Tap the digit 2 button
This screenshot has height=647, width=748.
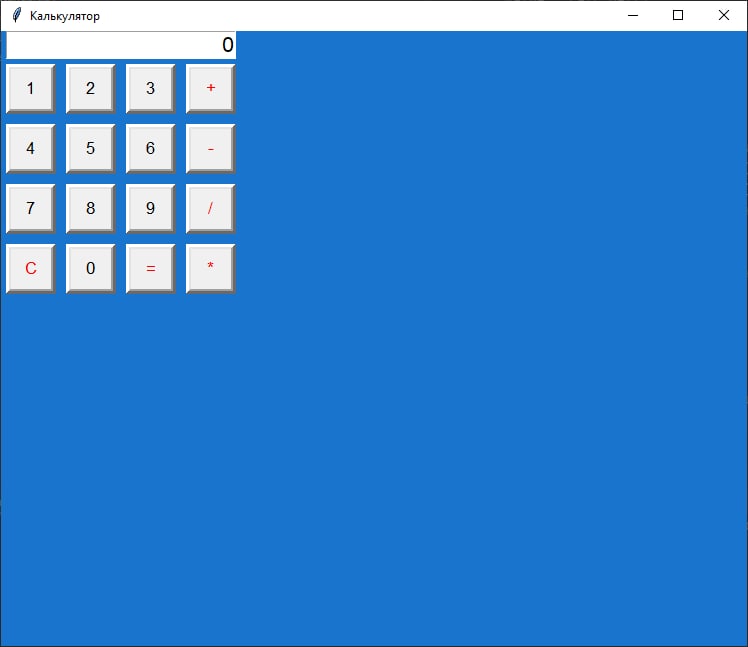pos(91,89)
